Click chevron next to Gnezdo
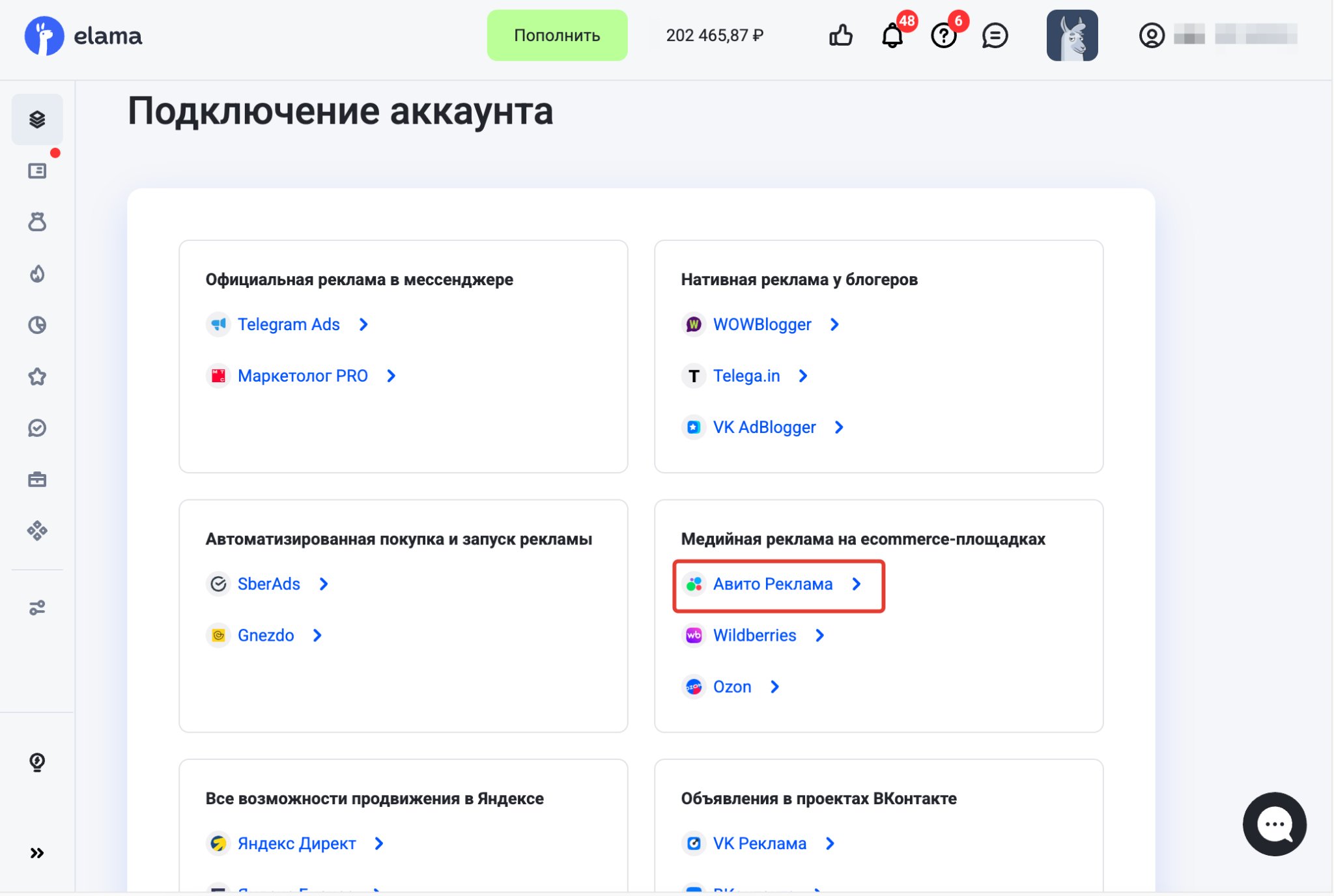 317,635
